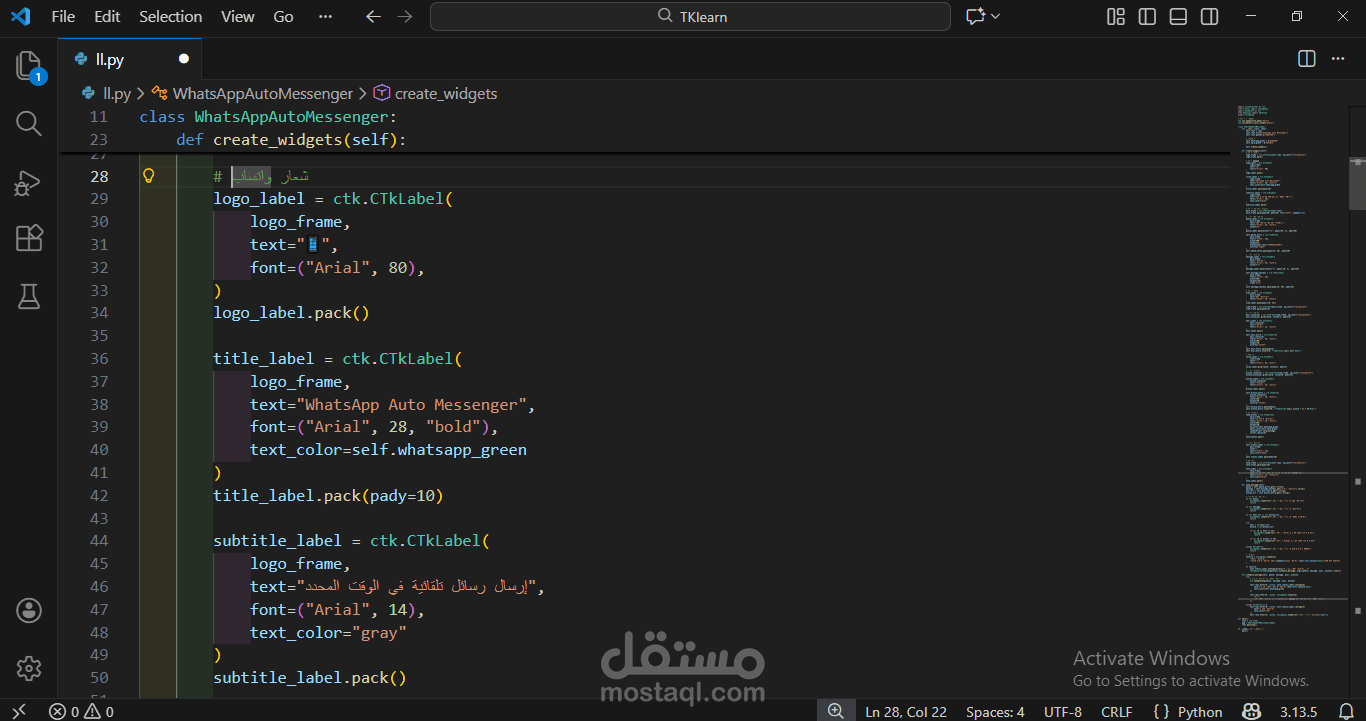The height and width of the screenshot is (721, 1366).
Task: Click the lightbulb code action on line 28
Action: point(149,176)
